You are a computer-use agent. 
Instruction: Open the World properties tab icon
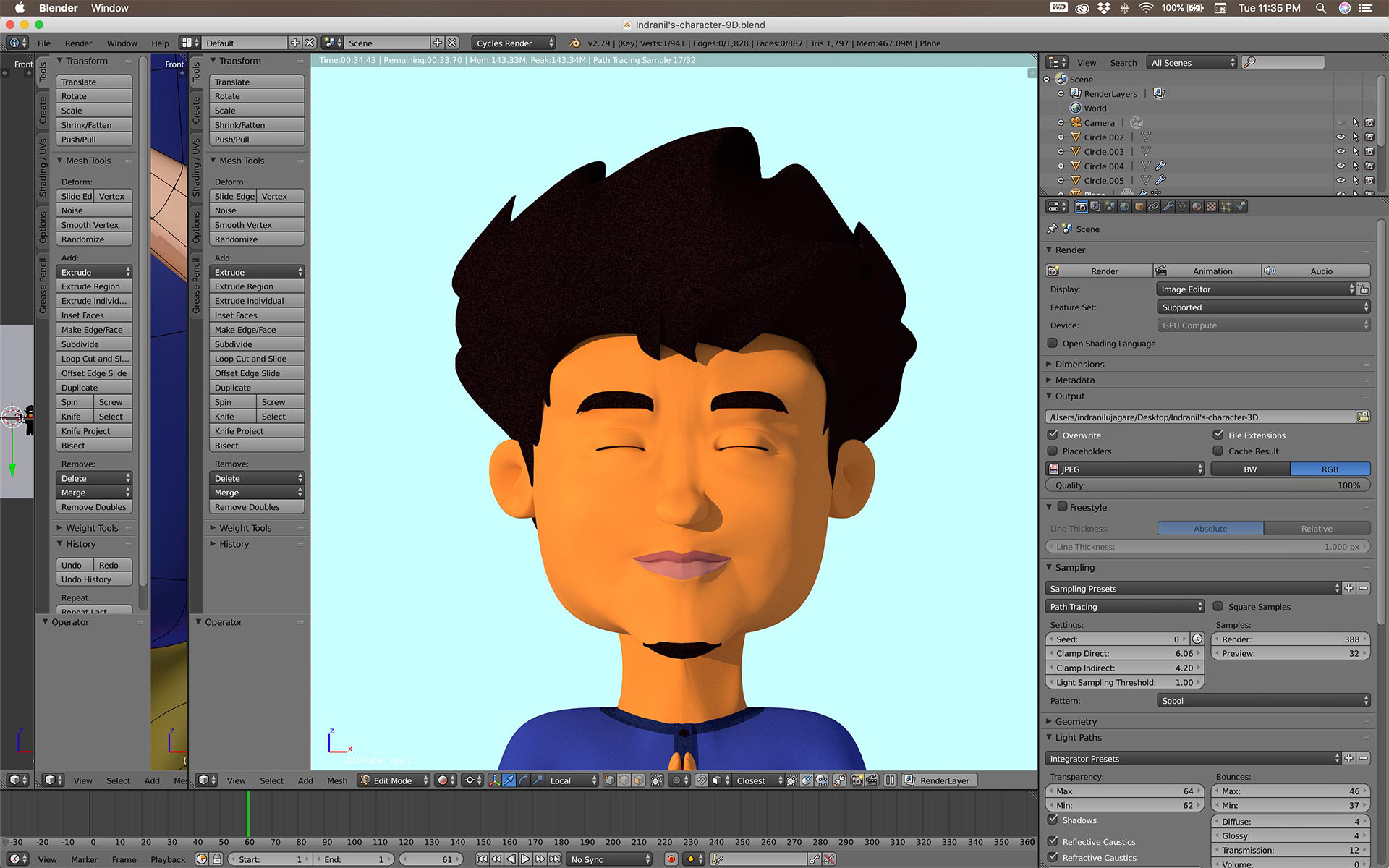point(1124,207)
